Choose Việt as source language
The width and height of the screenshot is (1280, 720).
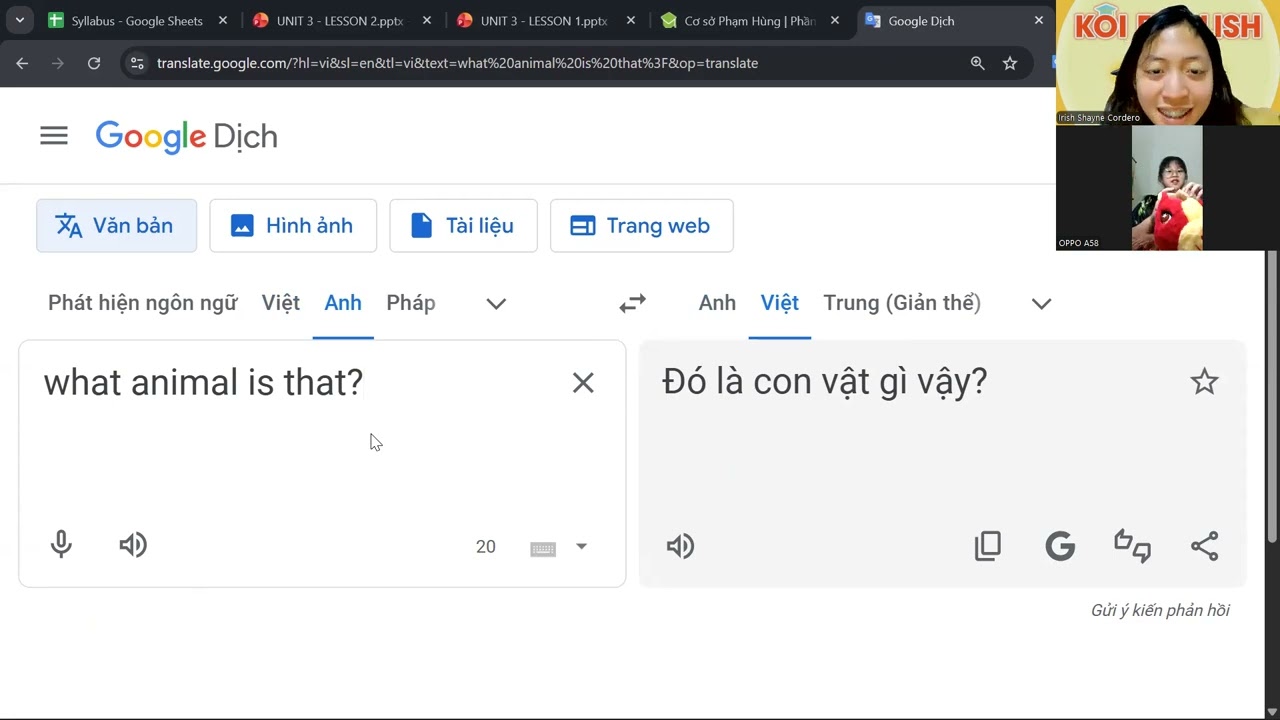point(281,303)
